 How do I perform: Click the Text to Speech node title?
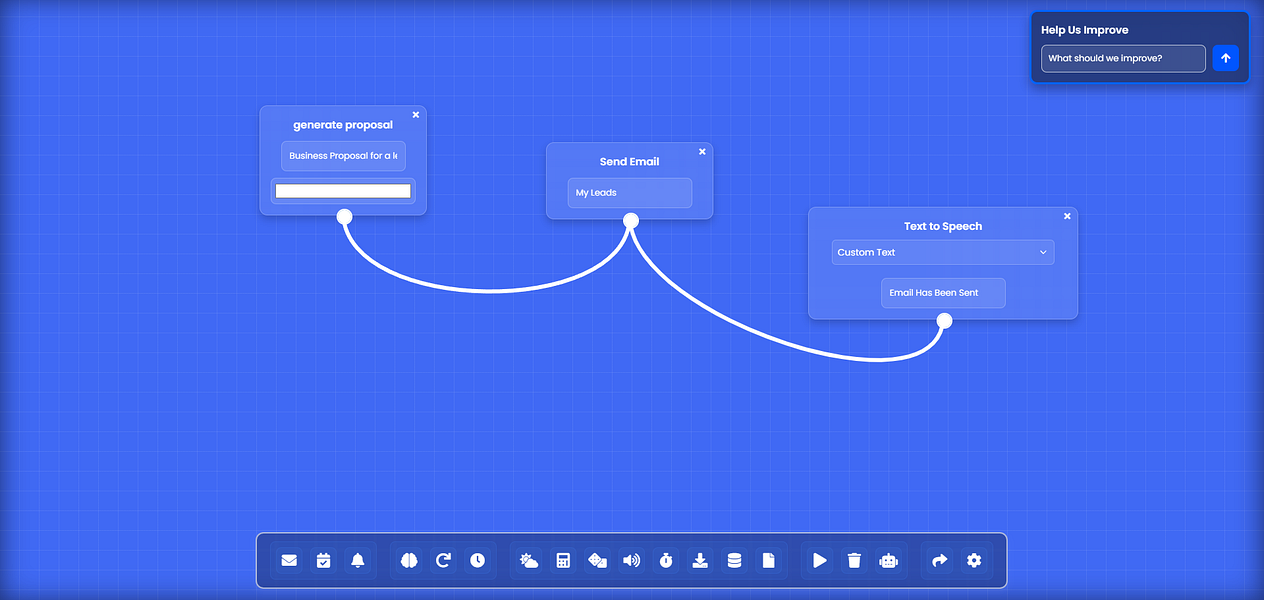(943, 226)
